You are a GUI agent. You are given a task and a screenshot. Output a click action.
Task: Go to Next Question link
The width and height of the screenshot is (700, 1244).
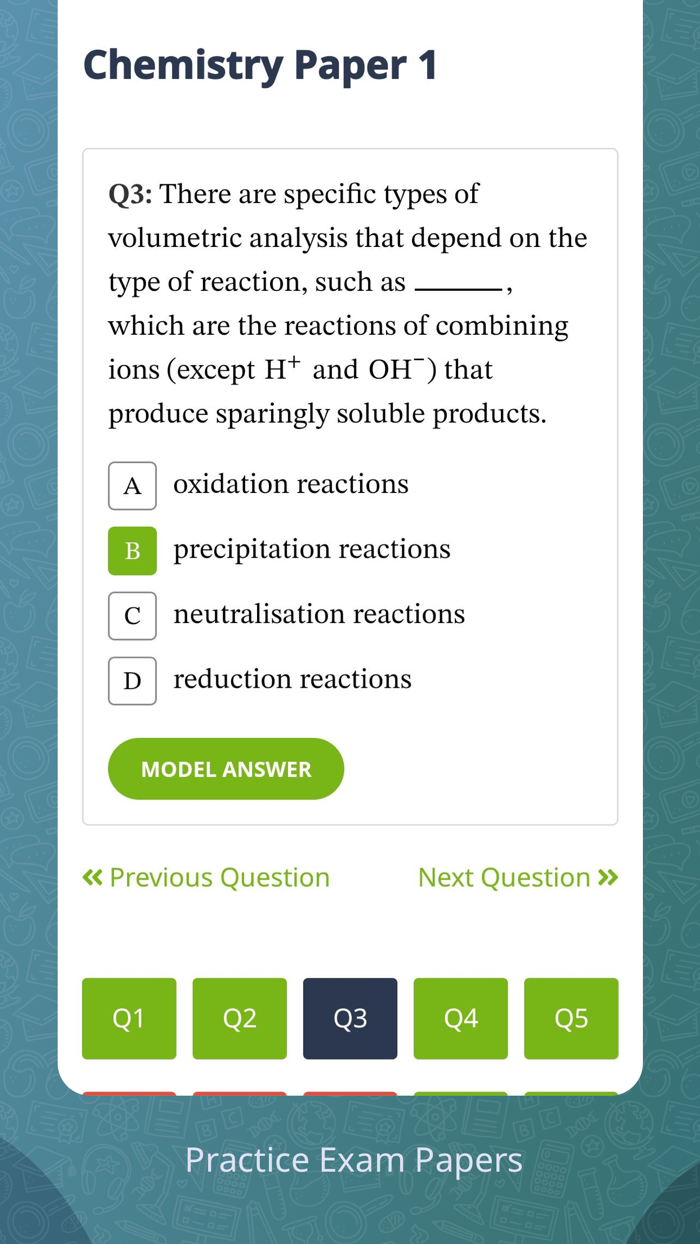pyautogui.click(x=504, y=878)
